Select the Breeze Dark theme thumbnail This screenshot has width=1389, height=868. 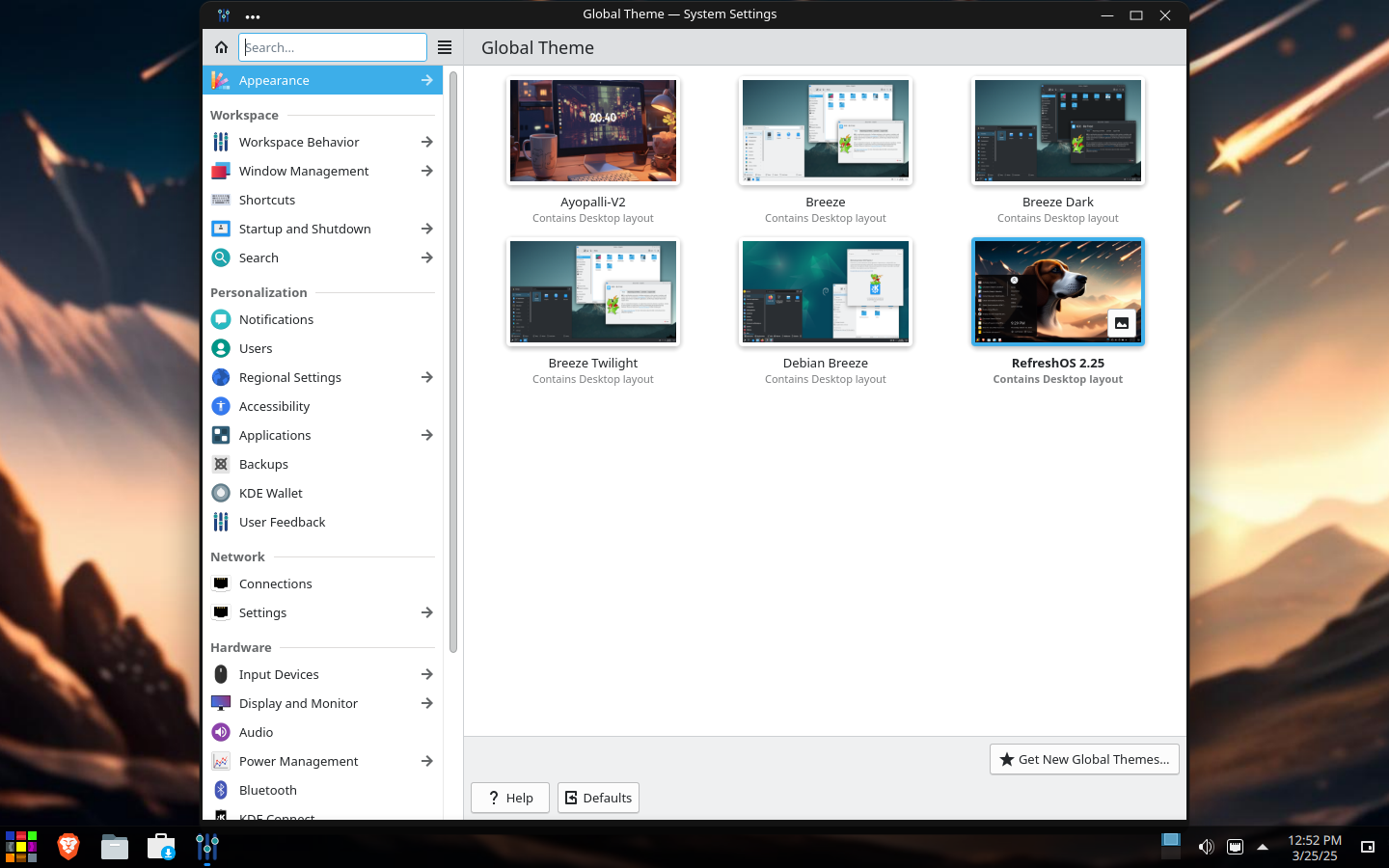[x=1058, y=131]
